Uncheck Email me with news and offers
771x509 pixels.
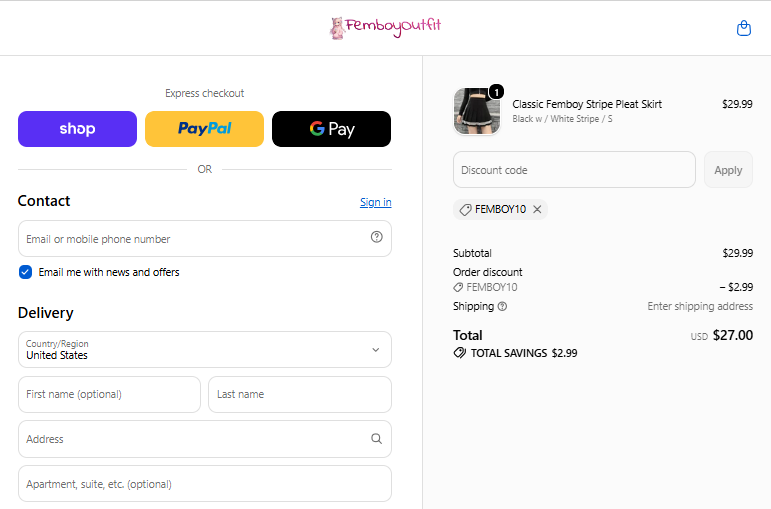26,272
